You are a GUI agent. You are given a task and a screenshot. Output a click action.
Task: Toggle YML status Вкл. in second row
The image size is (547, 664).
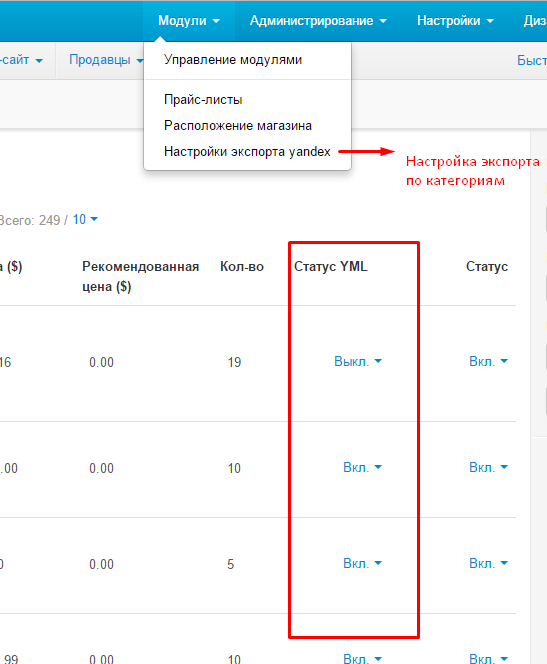tap(362, 467)
